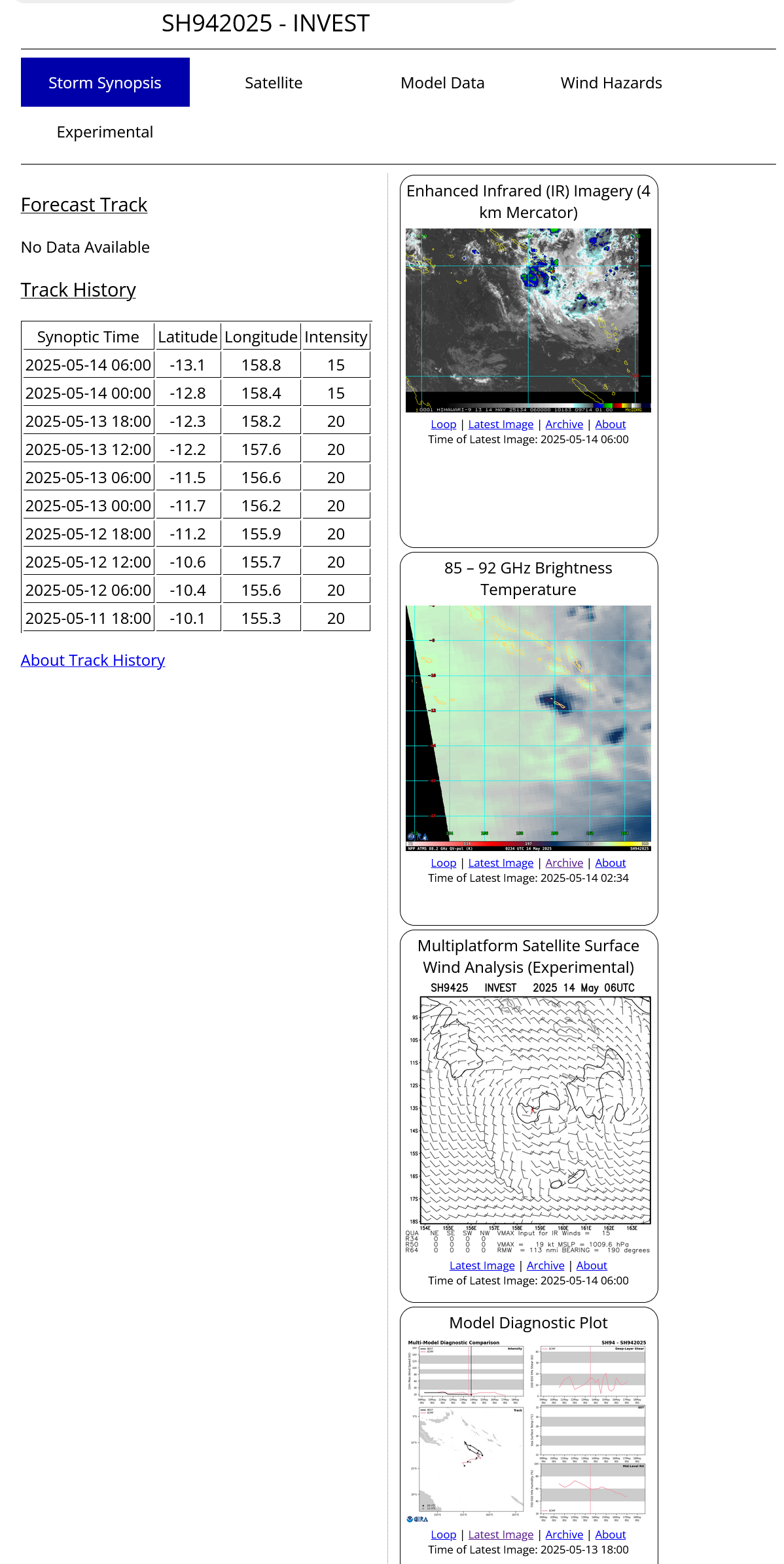The width and height of the screenshot is (784, 1564).
Task: Open the Model Data tab
Action: pyautogui.click(x=442, y=82)
